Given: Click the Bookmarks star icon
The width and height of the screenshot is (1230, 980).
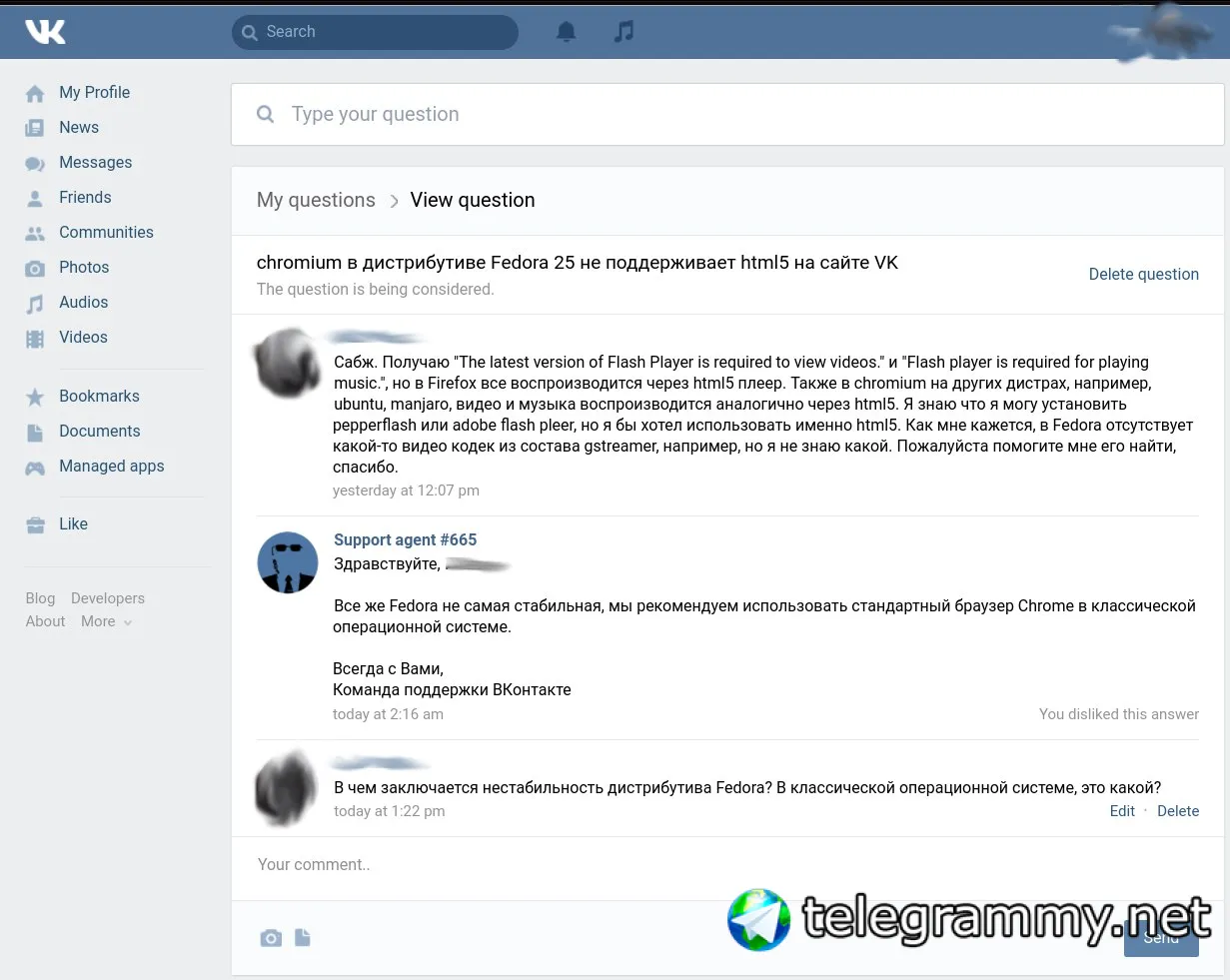Looking at the screenshot, I should click(35, 397).
